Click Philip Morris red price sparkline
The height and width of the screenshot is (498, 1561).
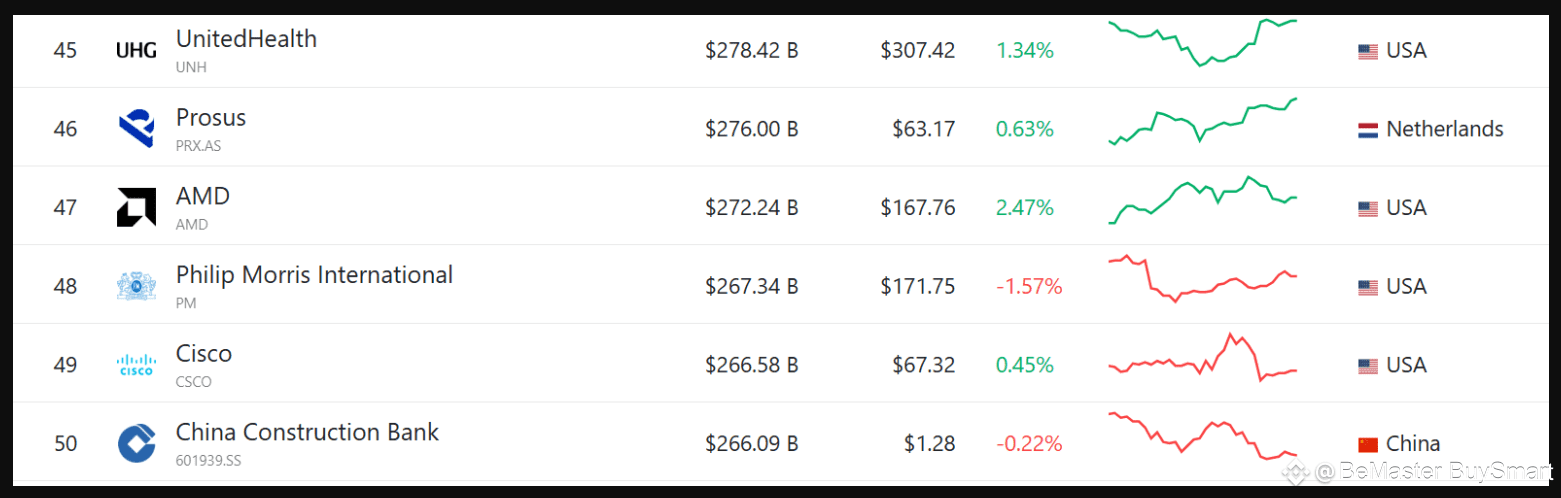(x=1203, y=278)
